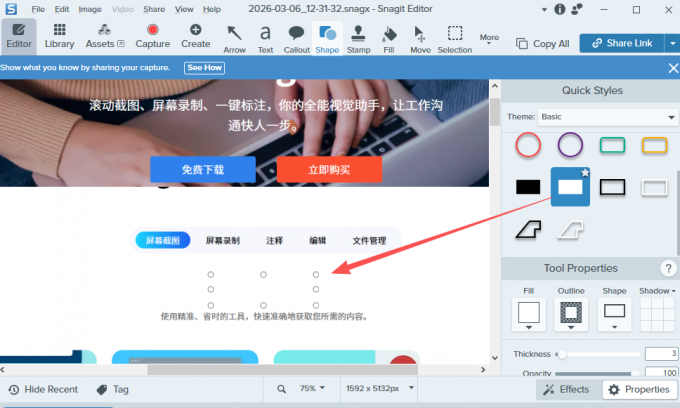Screen dimensions: 680x408
Task: Toggle Hide Recent tray
Action: 43,389
